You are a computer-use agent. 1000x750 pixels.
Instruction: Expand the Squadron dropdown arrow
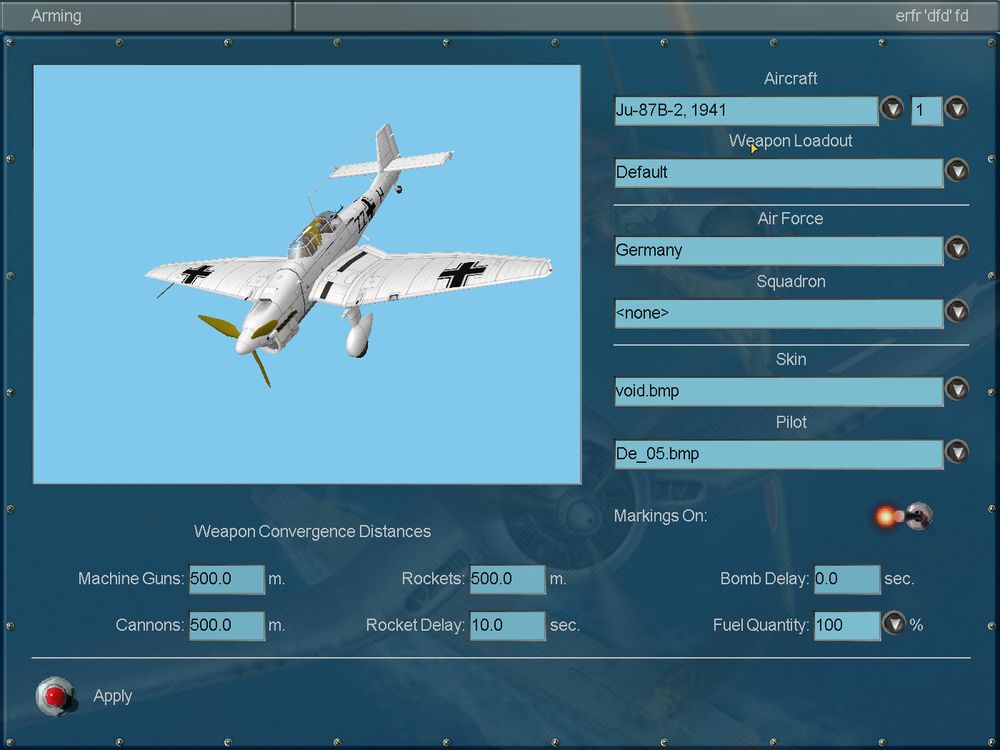pyautogui.click(x=957, y=311)
